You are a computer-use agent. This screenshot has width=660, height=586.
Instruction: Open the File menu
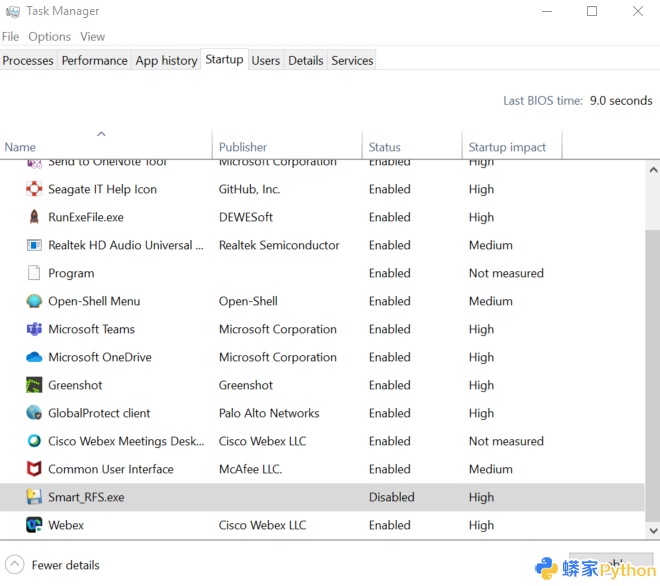coord(10,36)
